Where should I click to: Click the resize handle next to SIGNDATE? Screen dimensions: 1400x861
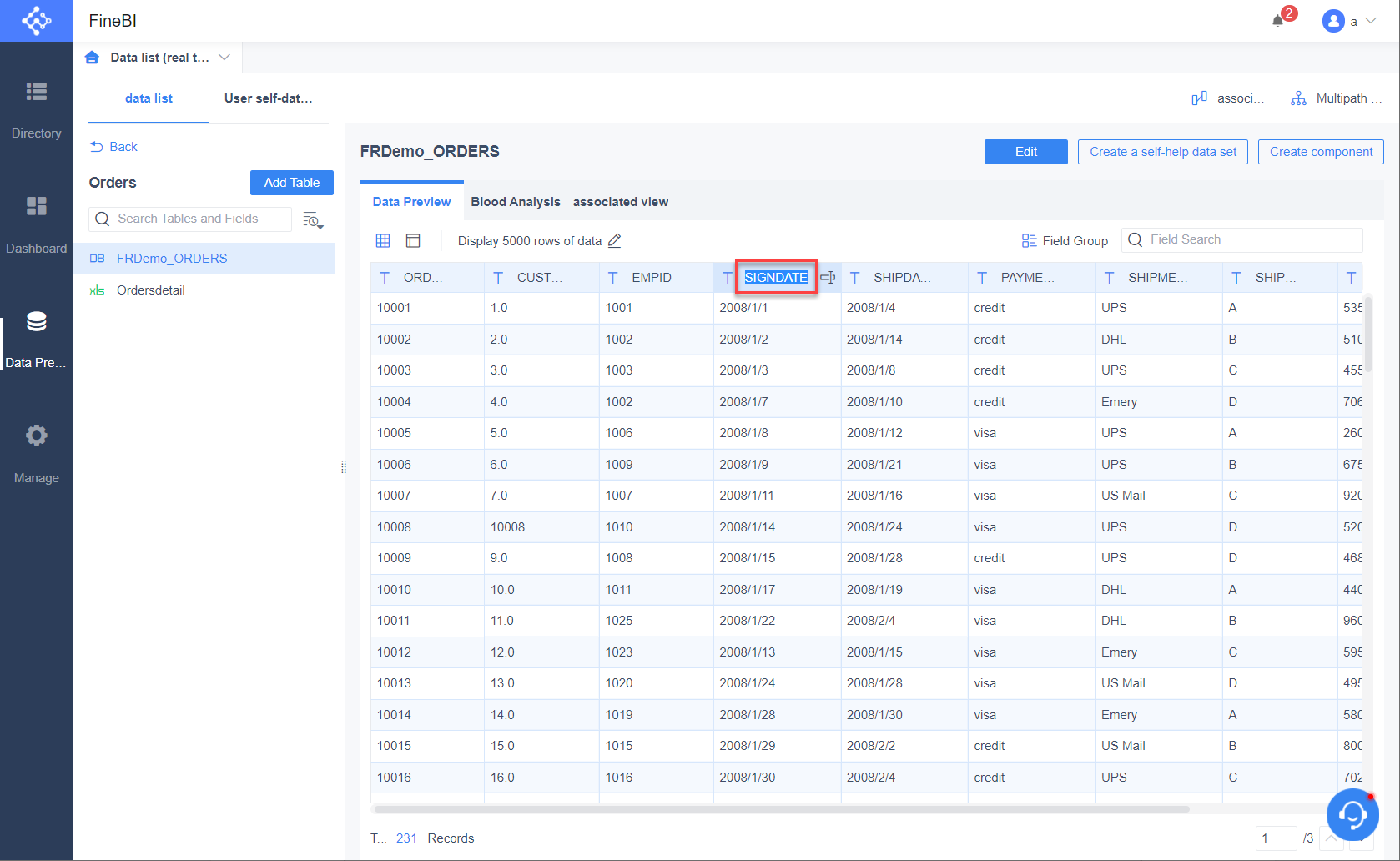point(828,278)
